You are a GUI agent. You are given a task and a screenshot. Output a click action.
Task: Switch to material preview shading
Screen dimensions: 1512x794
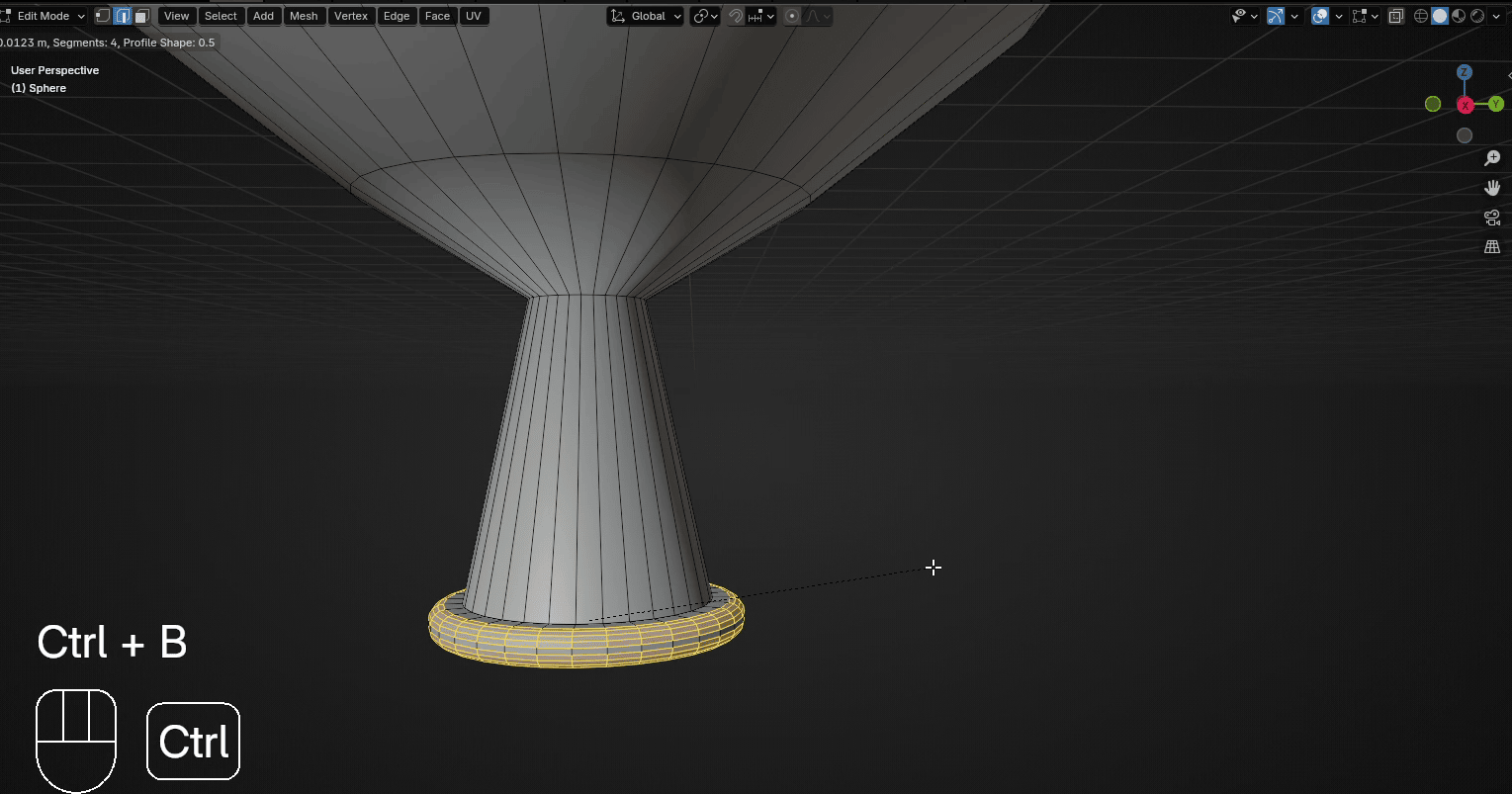pos(1459,16)
